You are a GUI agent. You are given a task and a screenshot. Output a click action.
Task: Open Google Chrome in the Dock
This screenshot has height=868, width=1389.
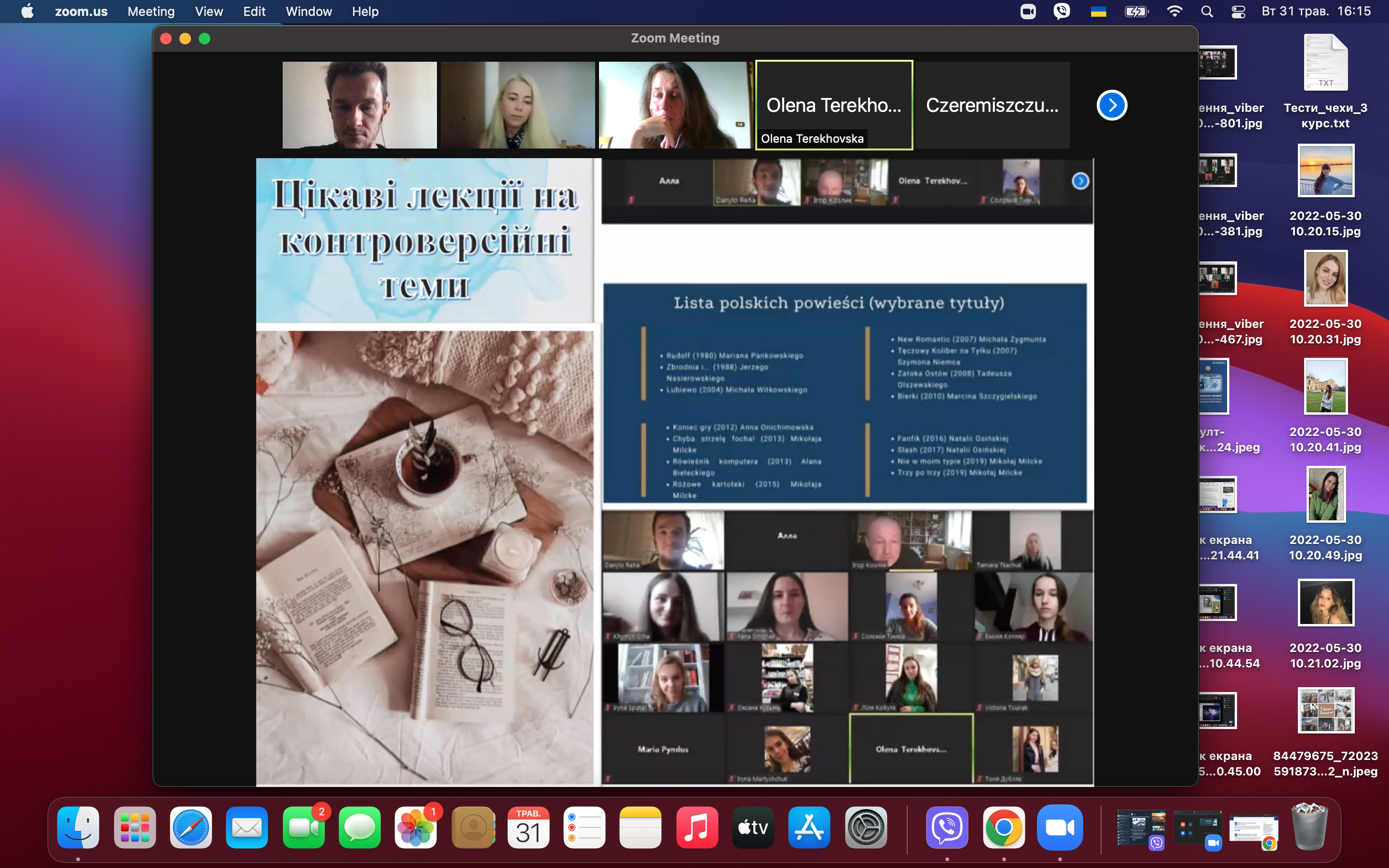1003,827
